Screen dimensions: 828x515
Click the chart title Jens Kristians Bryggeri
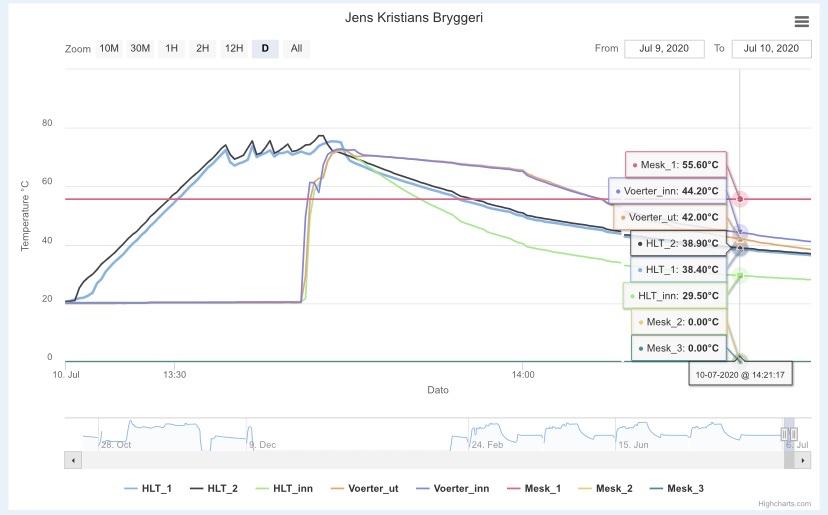pos(414,17)
